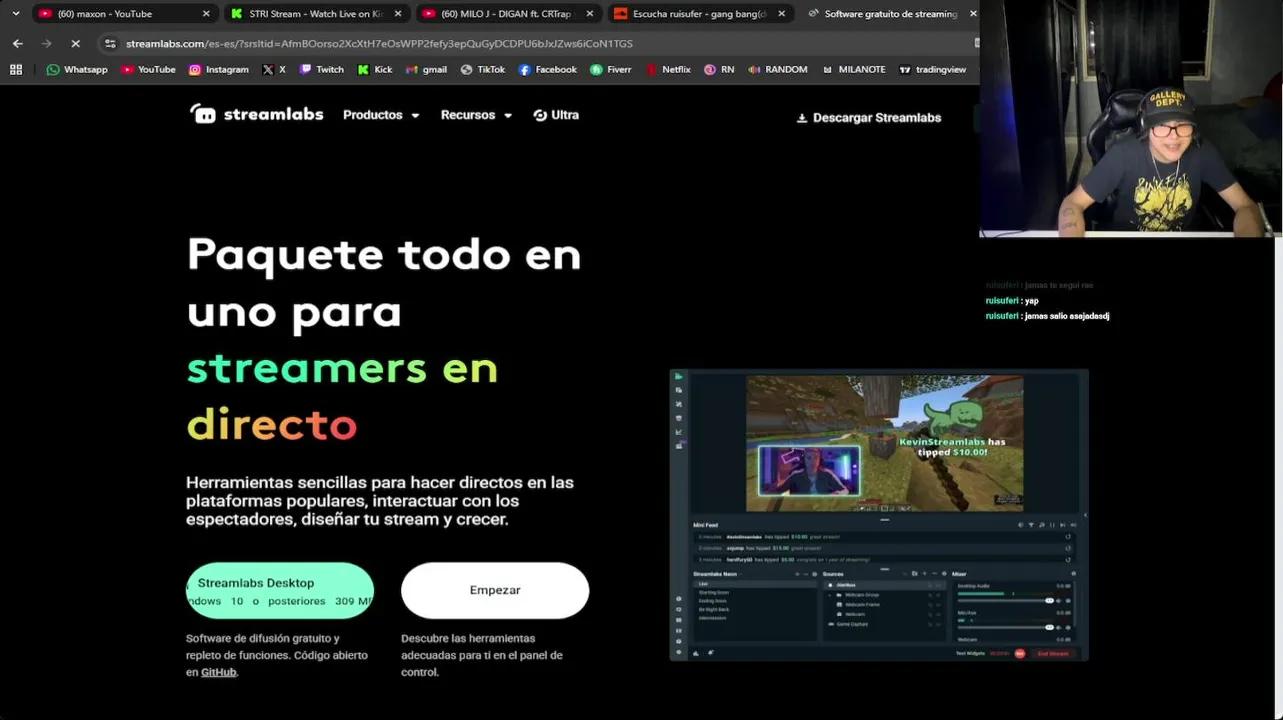Select the Software gratuito de streaming tab
The image size is (1283, 720).
coord(888,14)
